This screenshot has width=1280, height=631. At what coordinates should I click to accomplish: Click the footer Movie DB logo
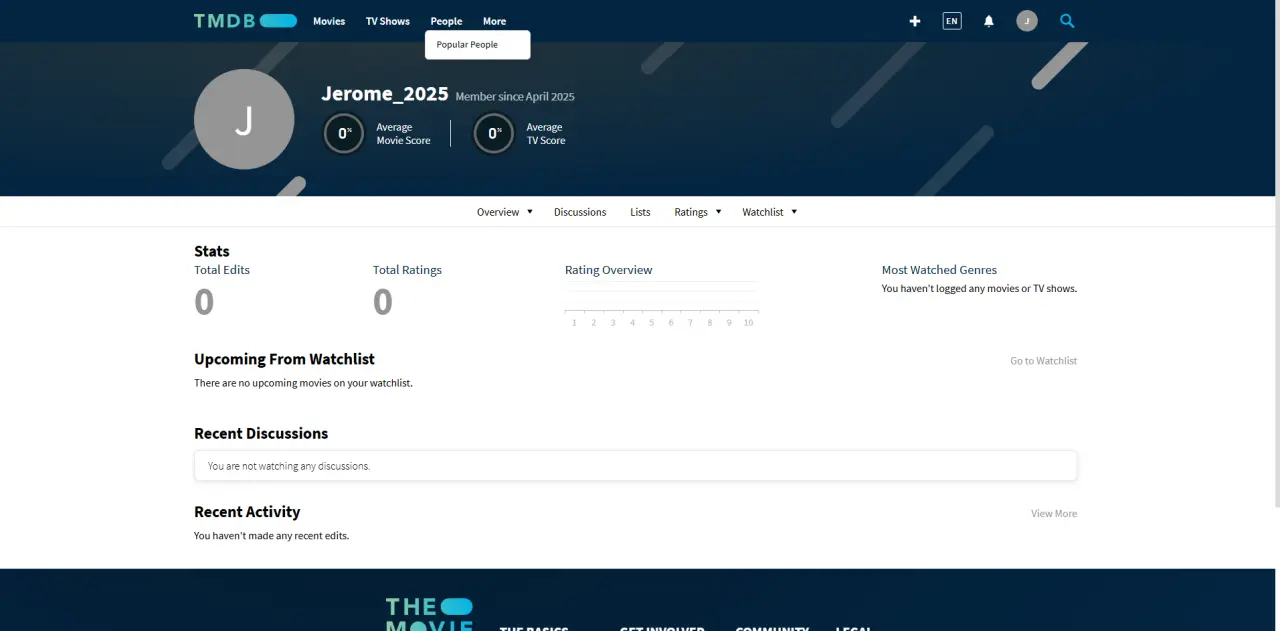(429, 614)
